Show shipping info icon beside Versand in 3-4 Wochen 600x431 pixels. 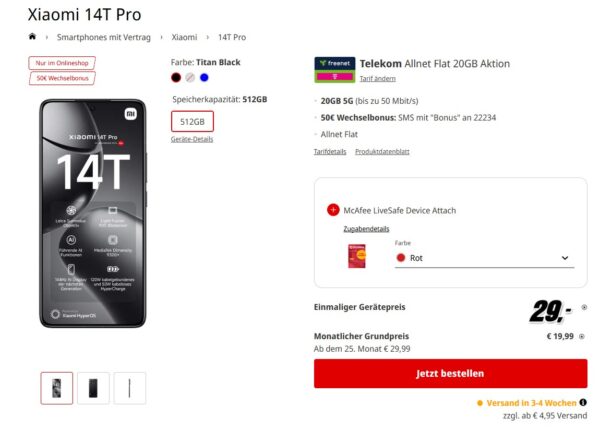pyautogui.click(x=583, y=402)
